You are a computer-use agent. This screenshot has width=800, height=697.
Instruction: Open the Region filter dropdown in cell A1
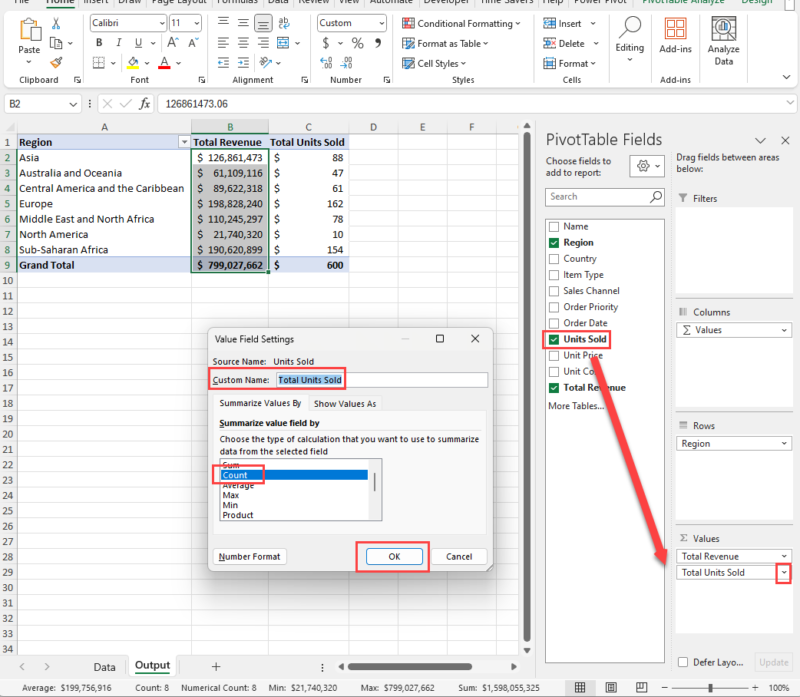(x=184, y=141)
